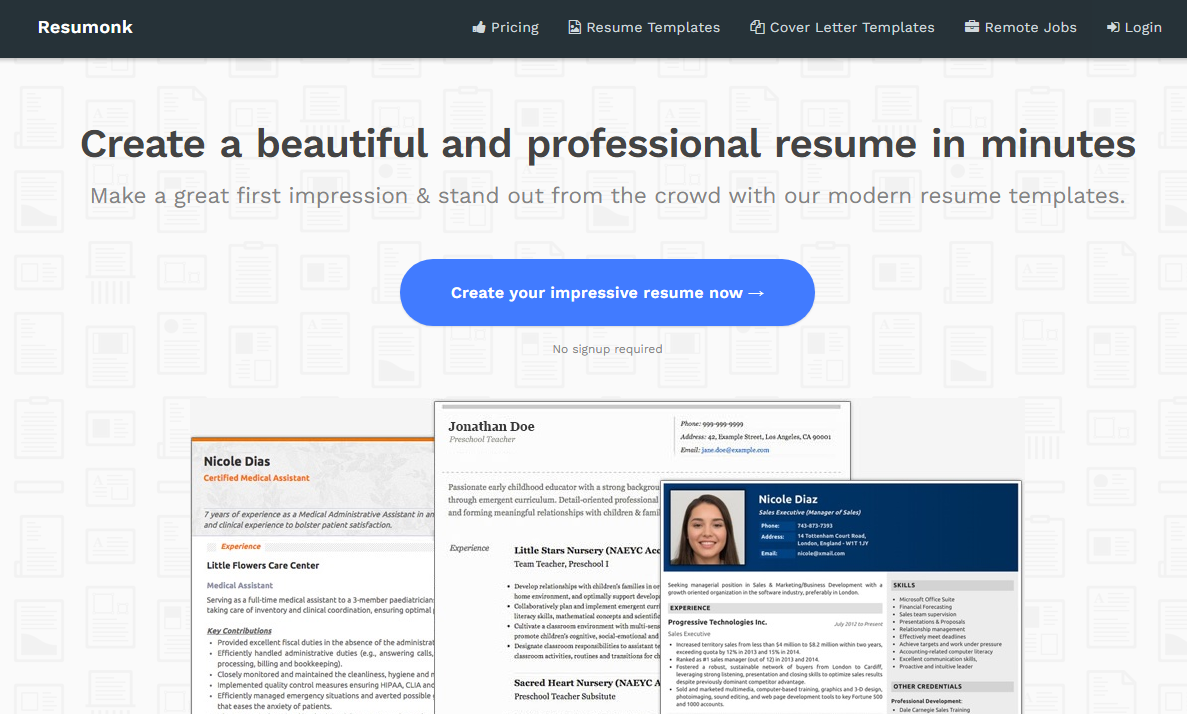The image size is (1187, 714).
Task: Click the copy icon beside Cover Letter Templates
Action: [x=756, y=27]
